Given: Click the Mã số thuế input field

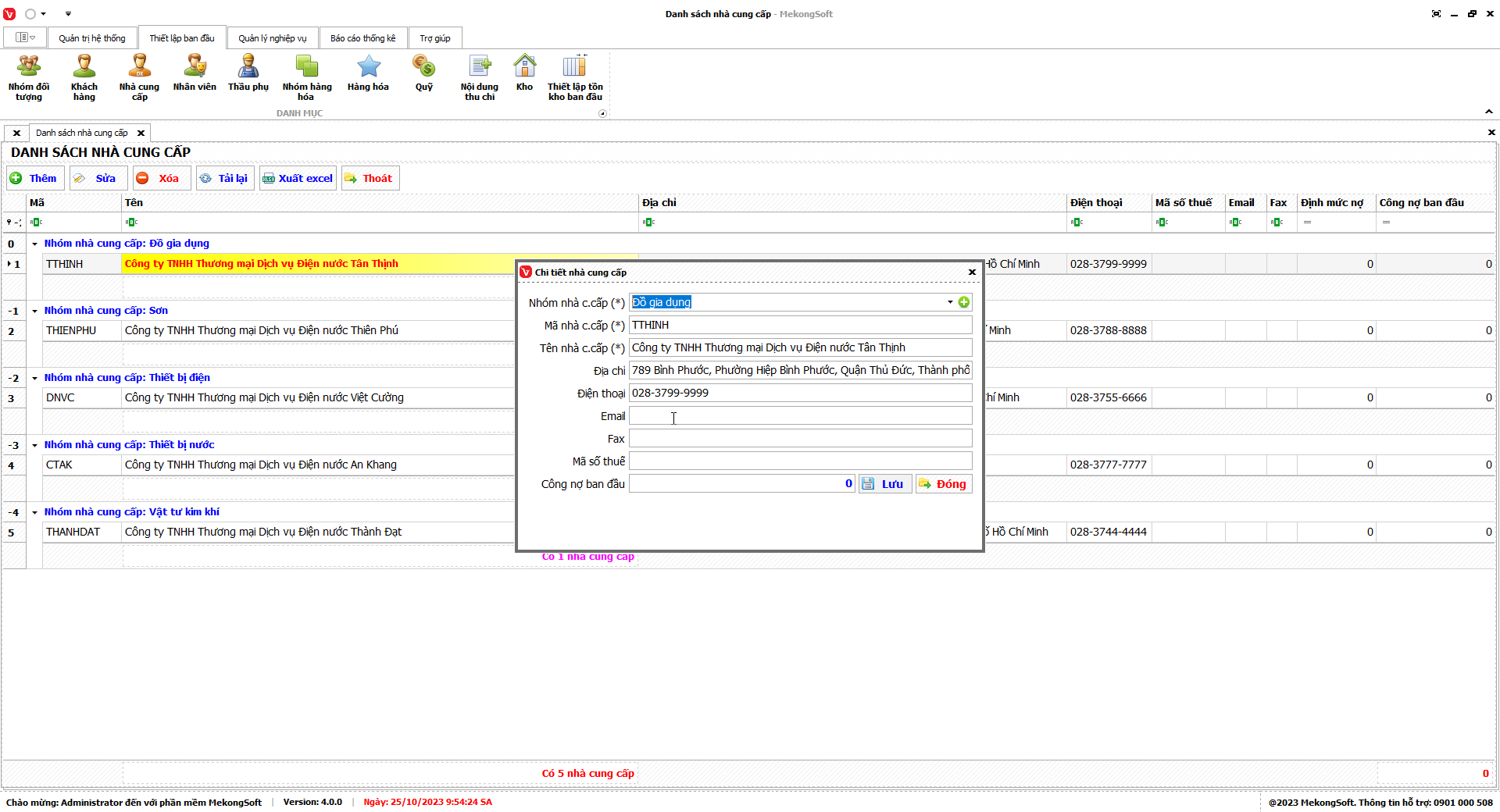Looking at the screenshot, I should point(801,461).
